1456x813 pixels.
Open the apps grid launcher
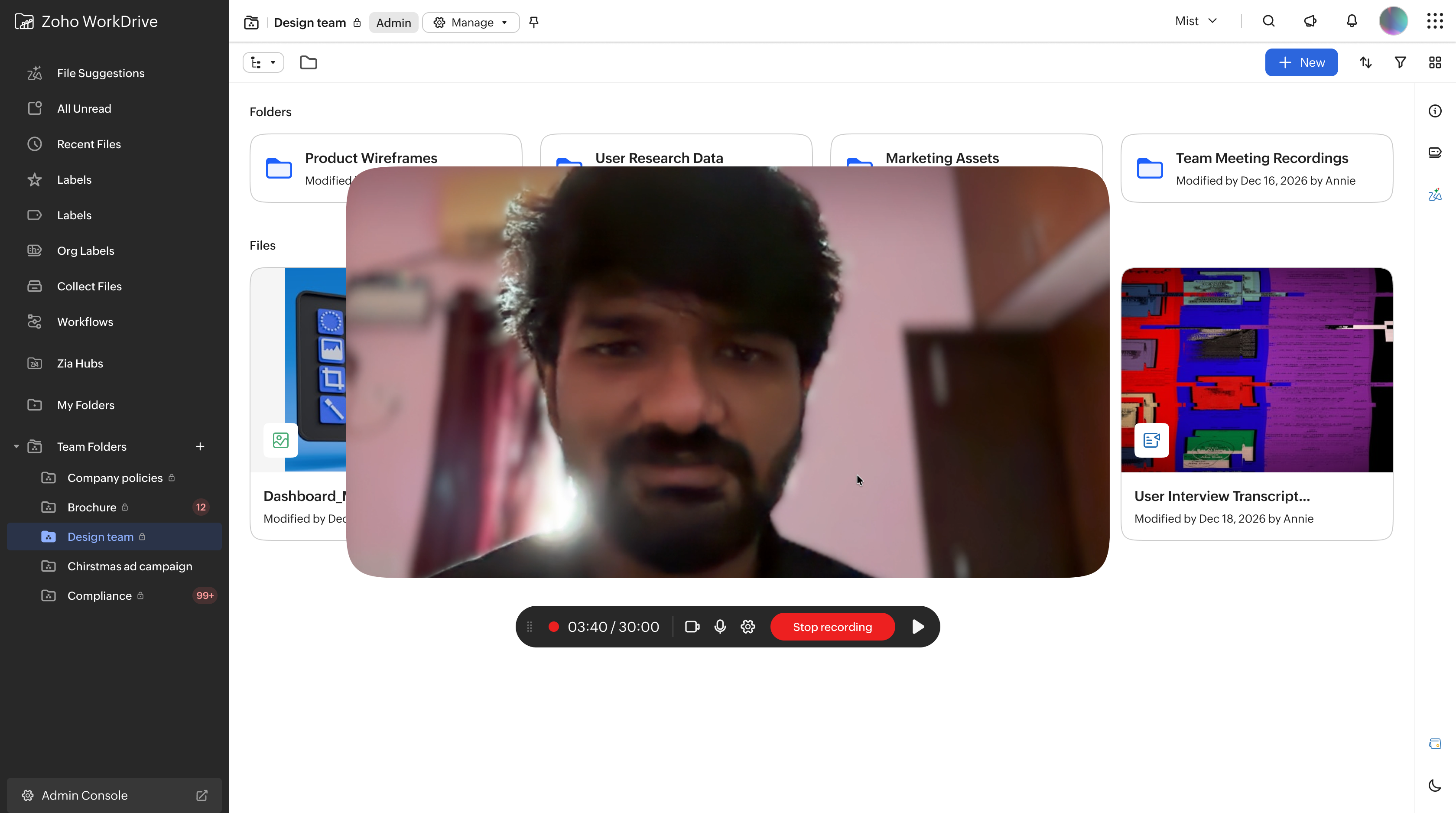1435,21
